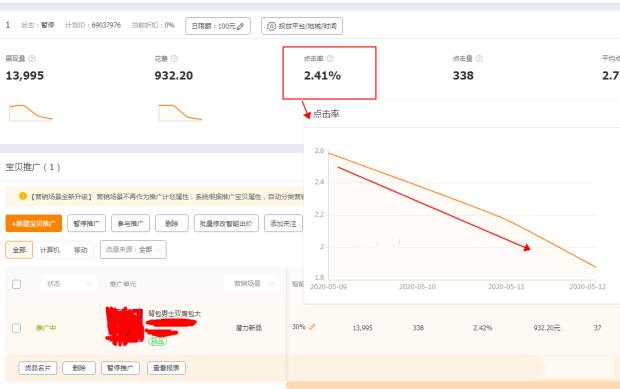This screenshot has height=389, width=620.
Task: Click the pencil icon beside 100元
Action: click(x=240, y=26)
